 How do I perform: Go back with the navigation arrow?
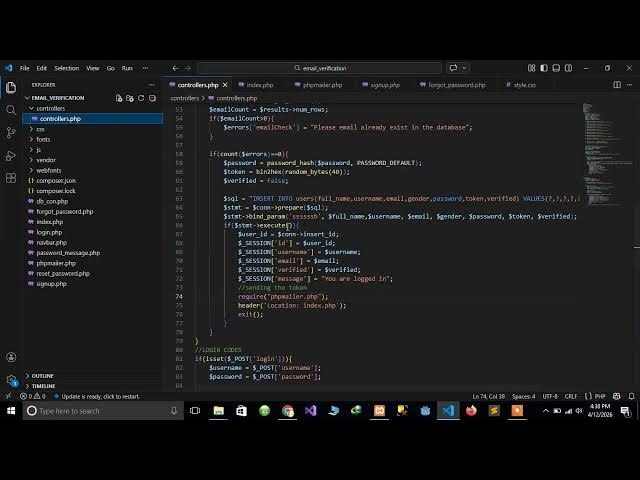[175, 68]
